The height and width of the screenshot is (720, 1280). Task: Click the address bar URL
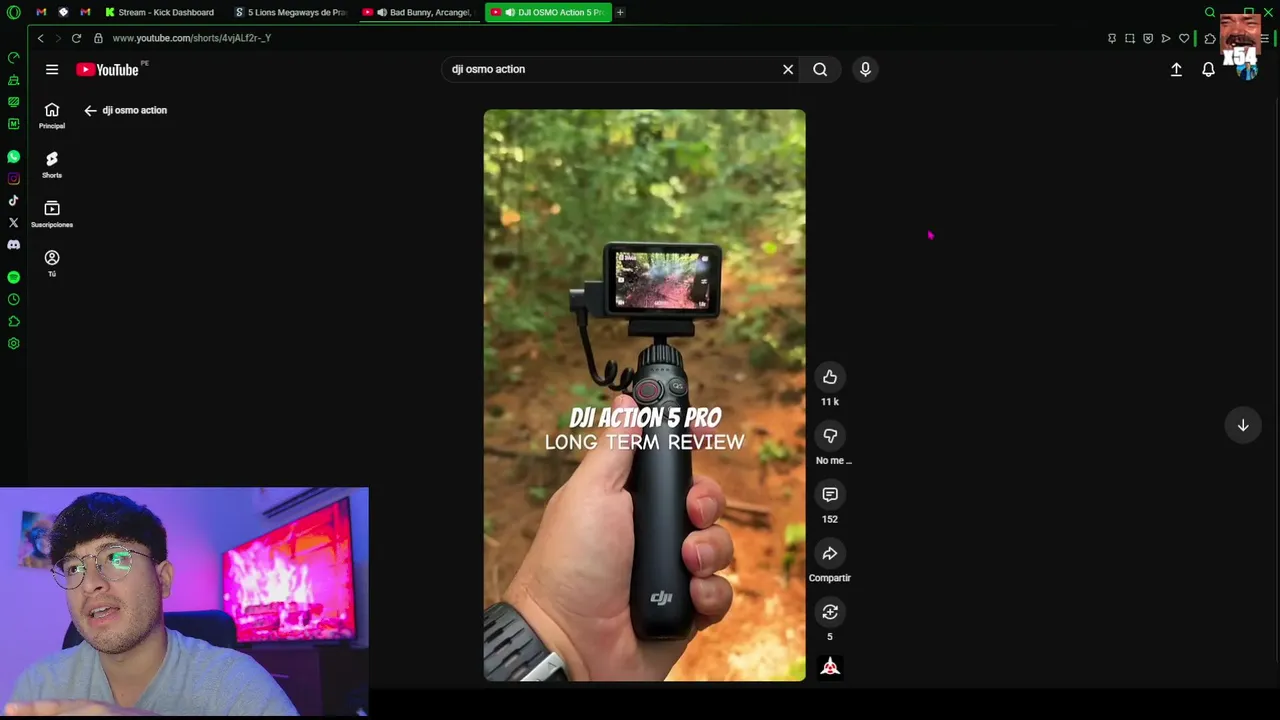(x=192, y=38)
